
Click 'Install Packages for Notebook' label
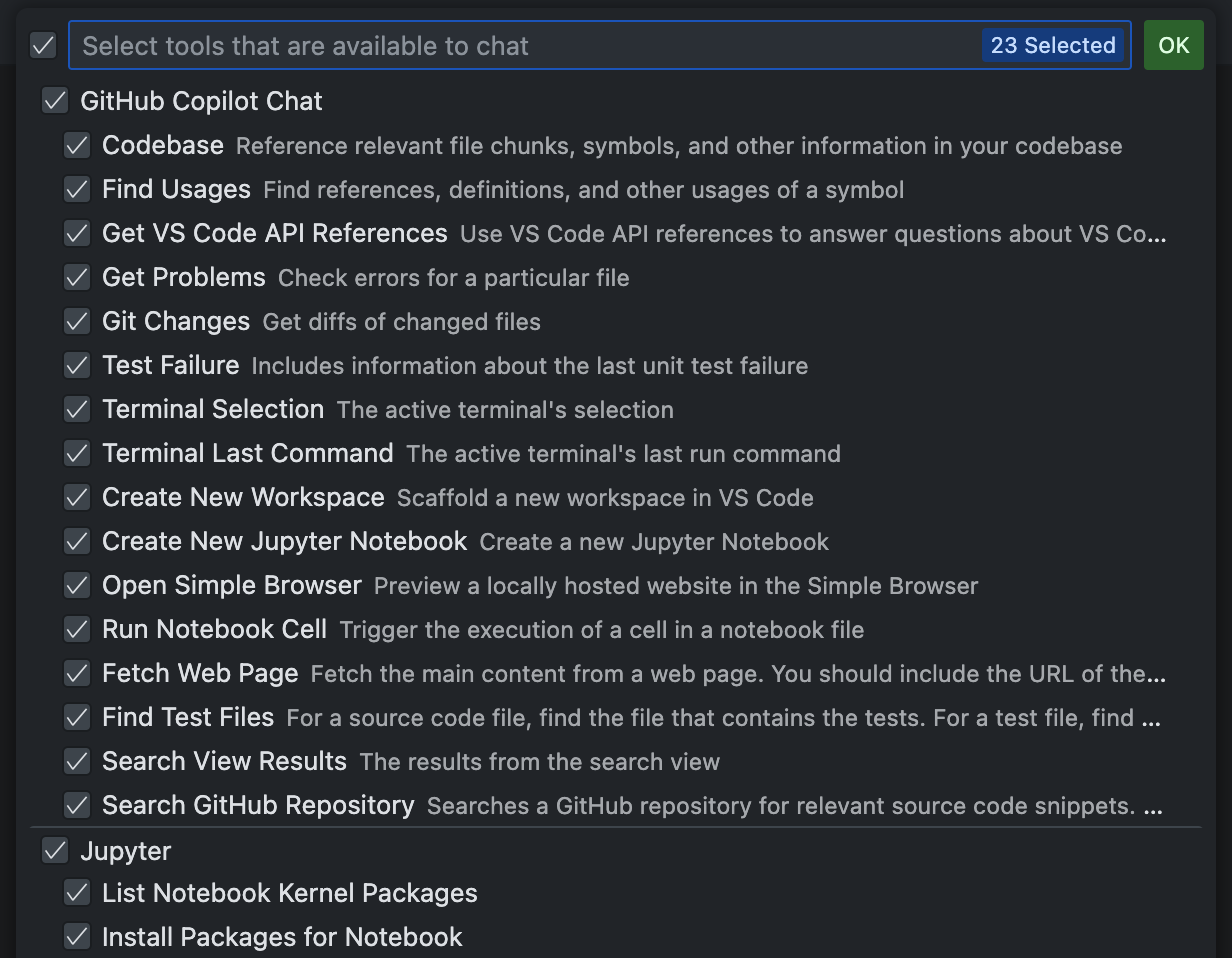(282, 937)
